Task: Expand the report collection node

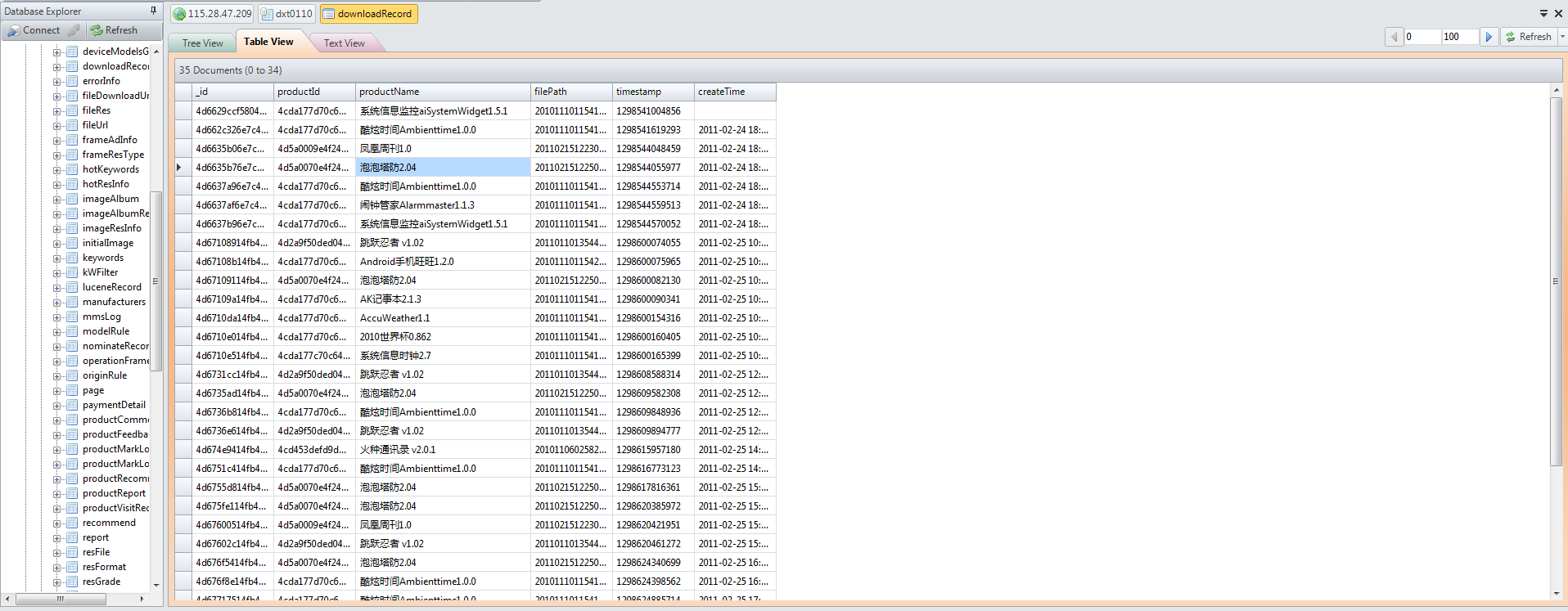Action: tap(57, 537)
